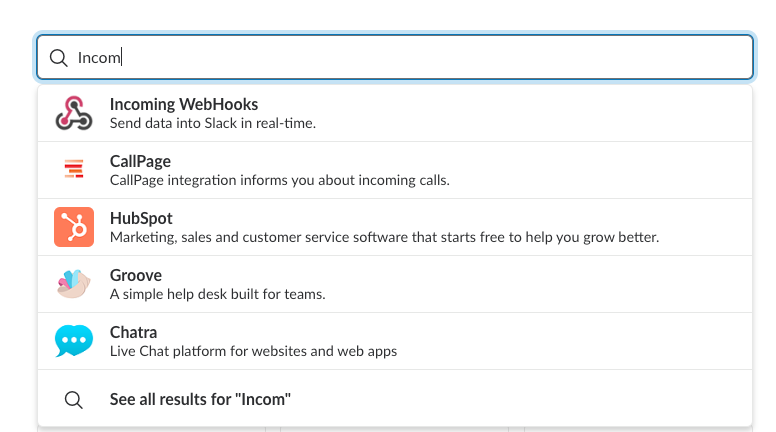Click "A simple help desk built for teams"

[217, 295]
